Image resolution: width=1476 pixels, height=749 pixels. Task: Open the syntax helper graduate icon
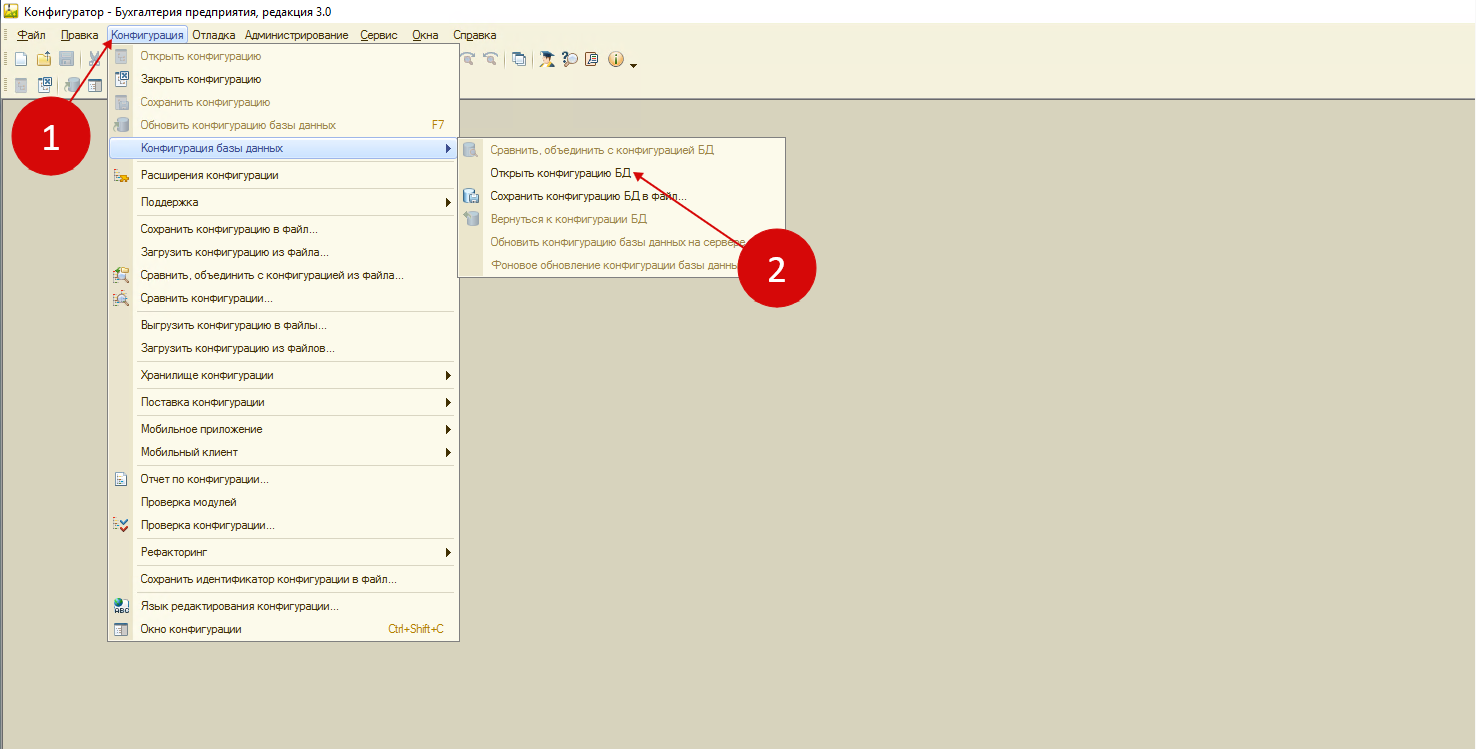546,59
